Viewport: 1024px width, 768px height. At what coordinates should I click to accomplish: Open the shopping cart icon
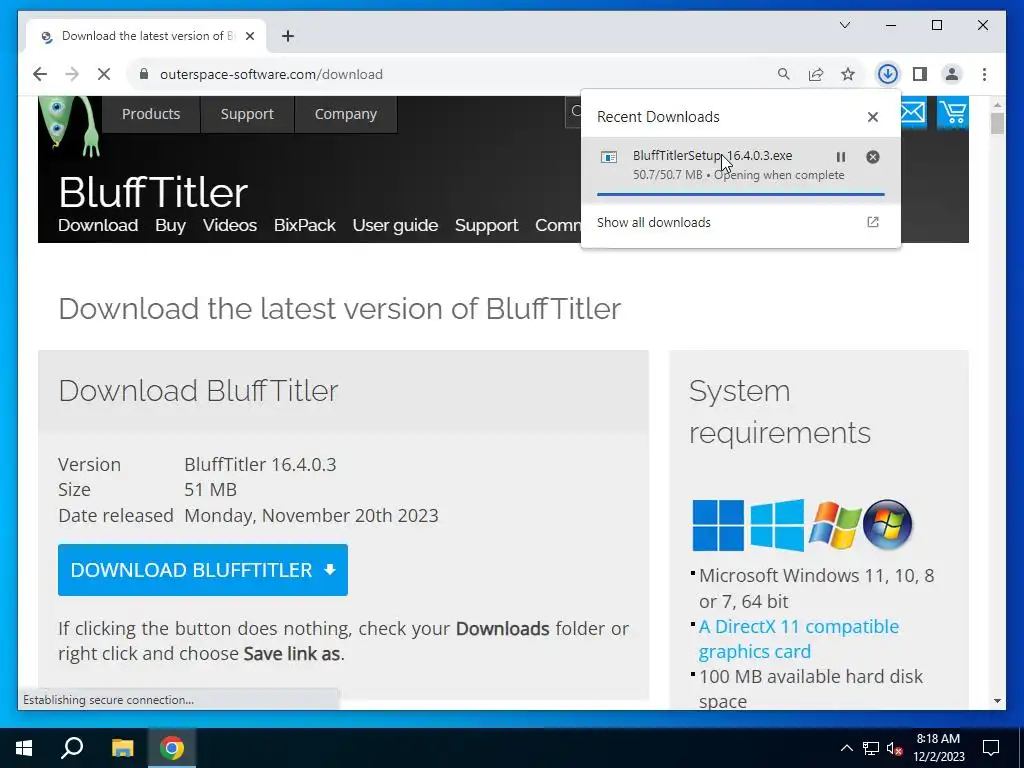click(953, 112)
